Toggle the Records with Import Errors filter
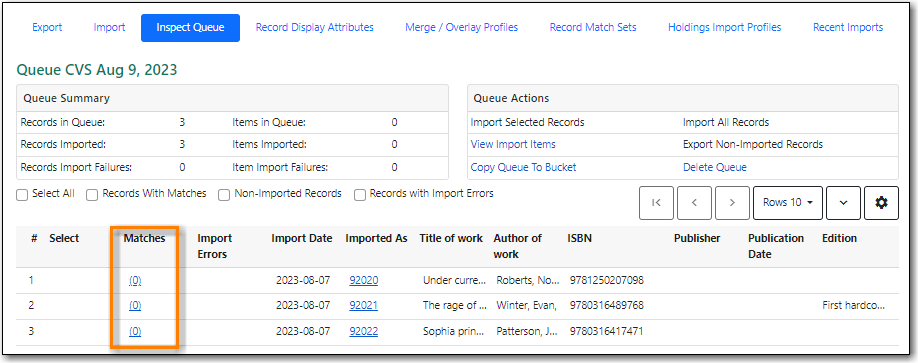Image resolution: width=918 pixels, height=363 pixels. (x=360, y=195)
